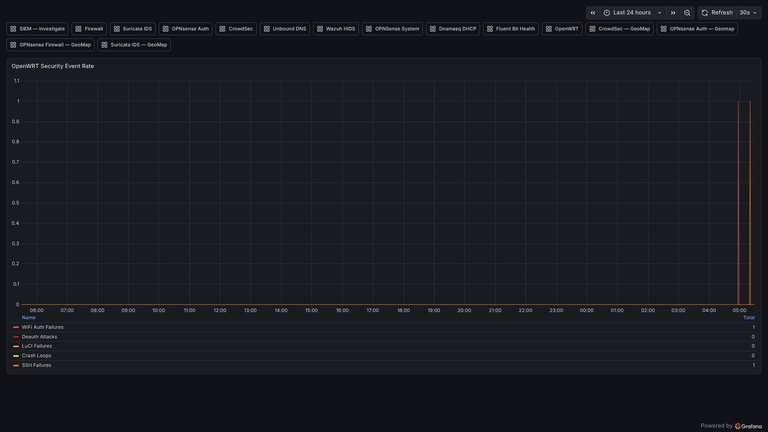Toggle LuCI Failures series in legend

(x=37, y=346)
